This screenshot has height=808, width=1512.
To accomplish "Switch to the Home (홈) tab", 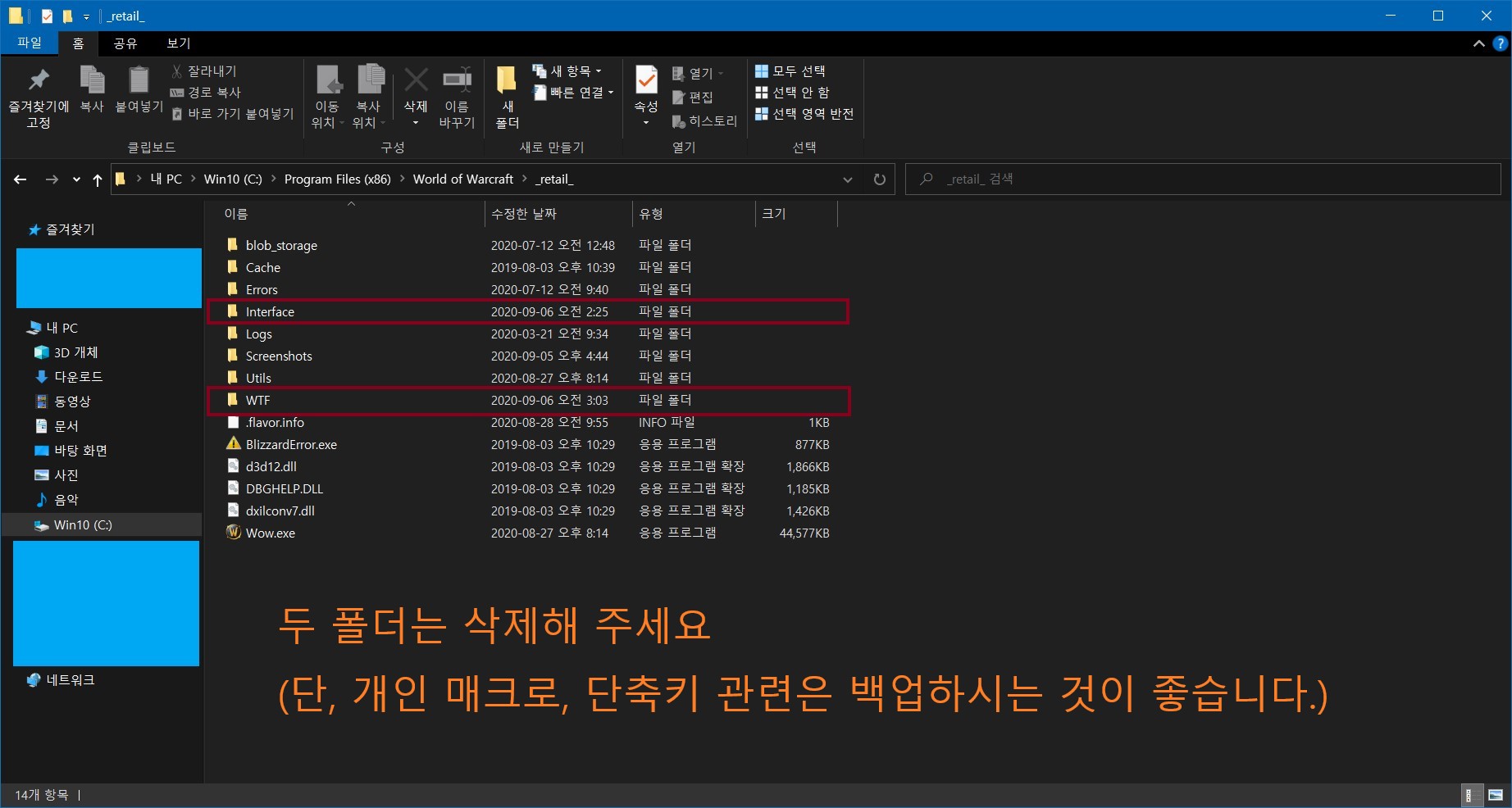I will (x=79, y=43).
